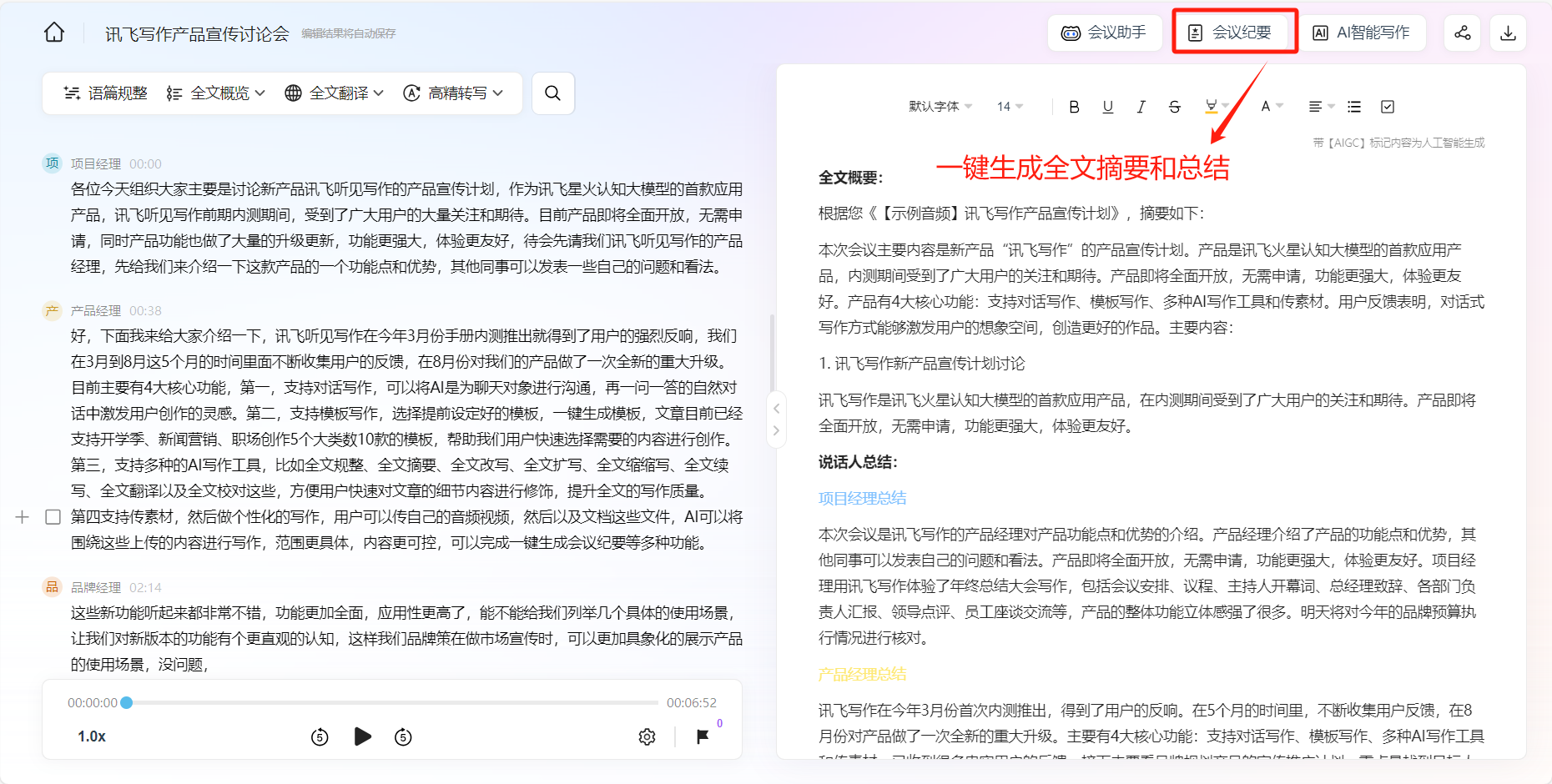This screenshot has height=784, width=1552.
Task: Apply 语篇规整 text tidy-up
Action: click(x=105, y=93)
